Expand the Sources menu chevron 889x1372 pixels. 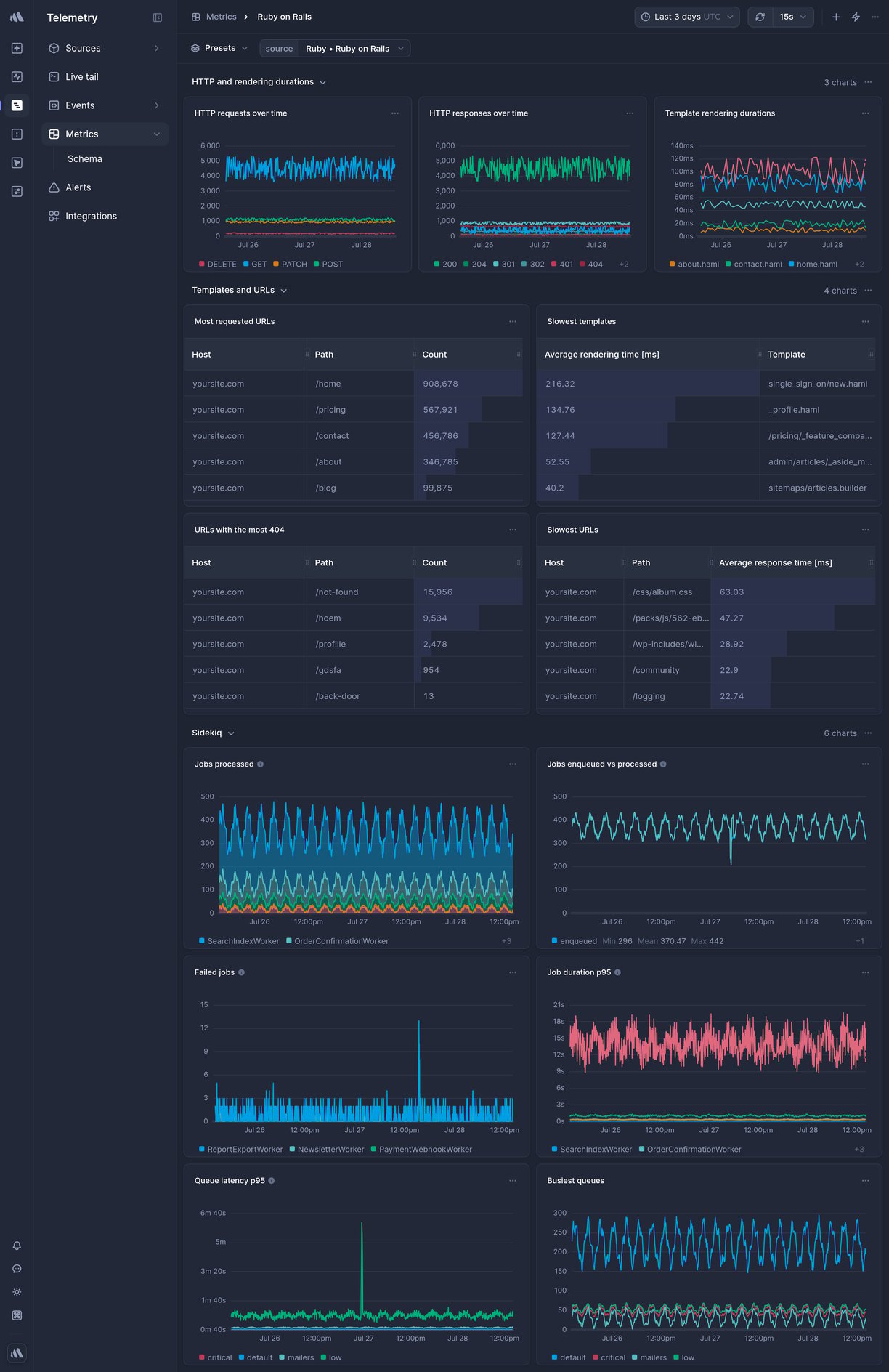(x=157, y=48)
